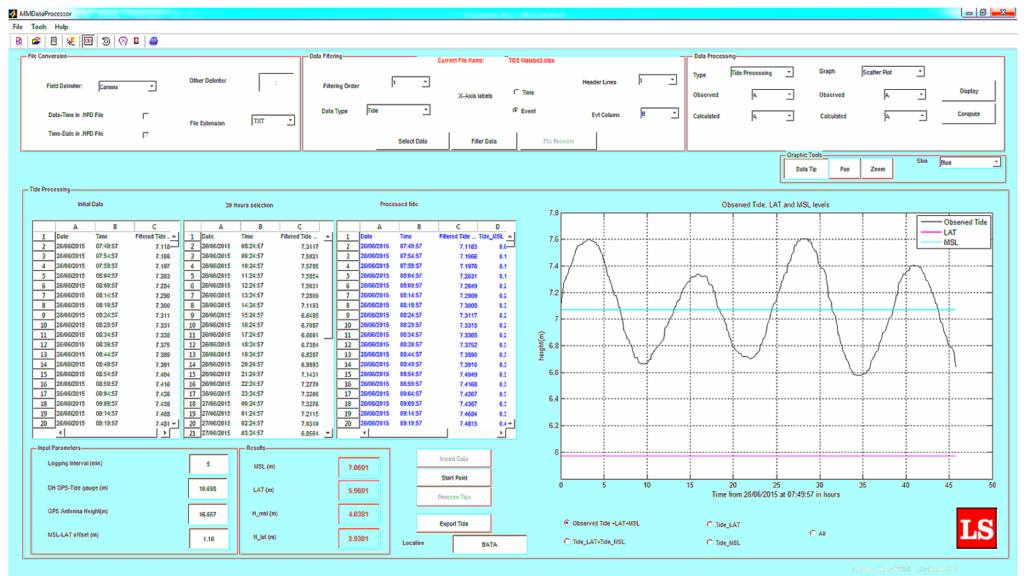The height and width of the screenshot is (576, 1024).
Task: Select the Tide_LAT radio button
Action: (710, 523)
